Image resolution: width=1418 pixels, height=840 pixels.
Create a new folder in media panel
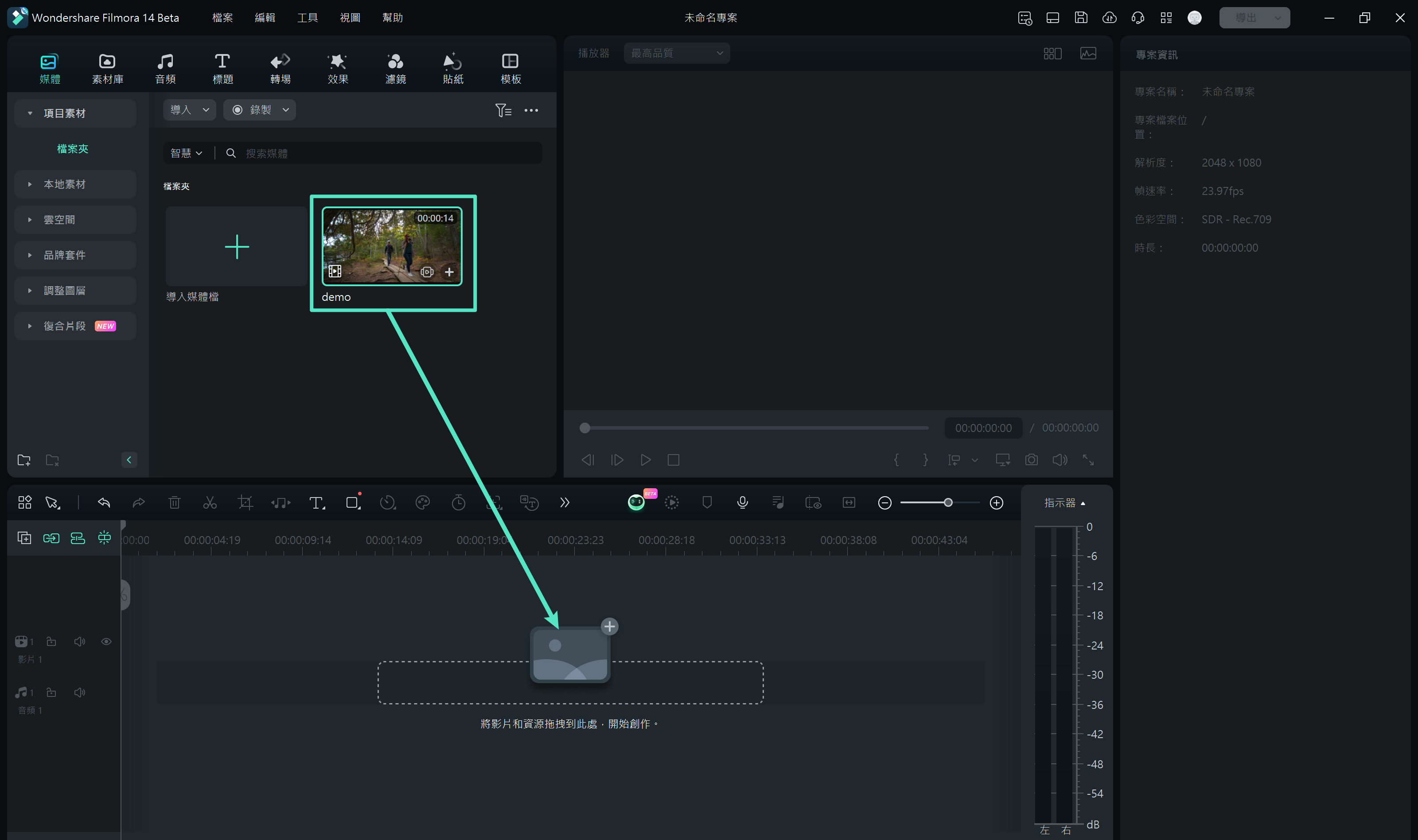pyautogui.click(x=24, y=459)
